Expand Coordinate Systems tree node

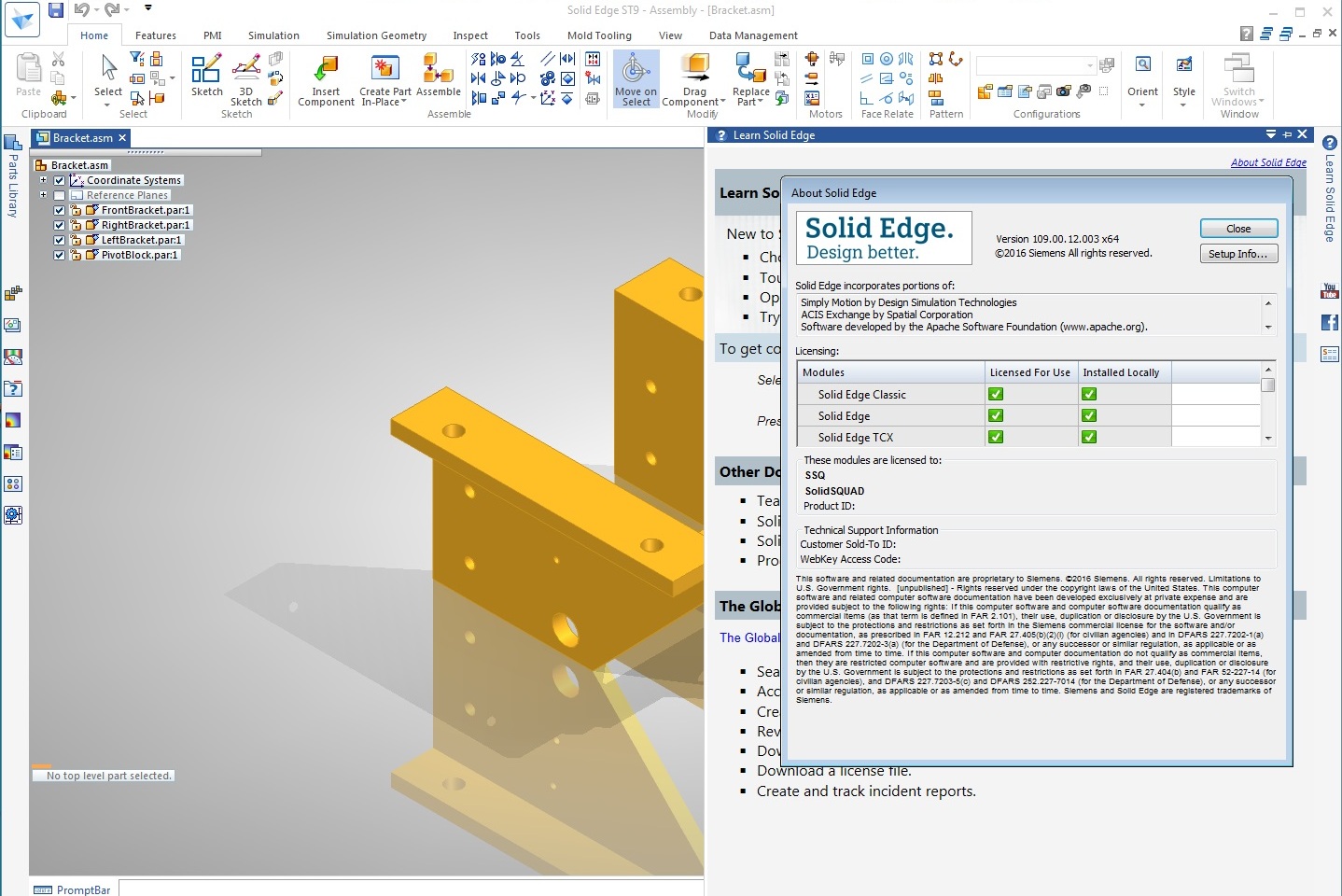pos(43,180)
